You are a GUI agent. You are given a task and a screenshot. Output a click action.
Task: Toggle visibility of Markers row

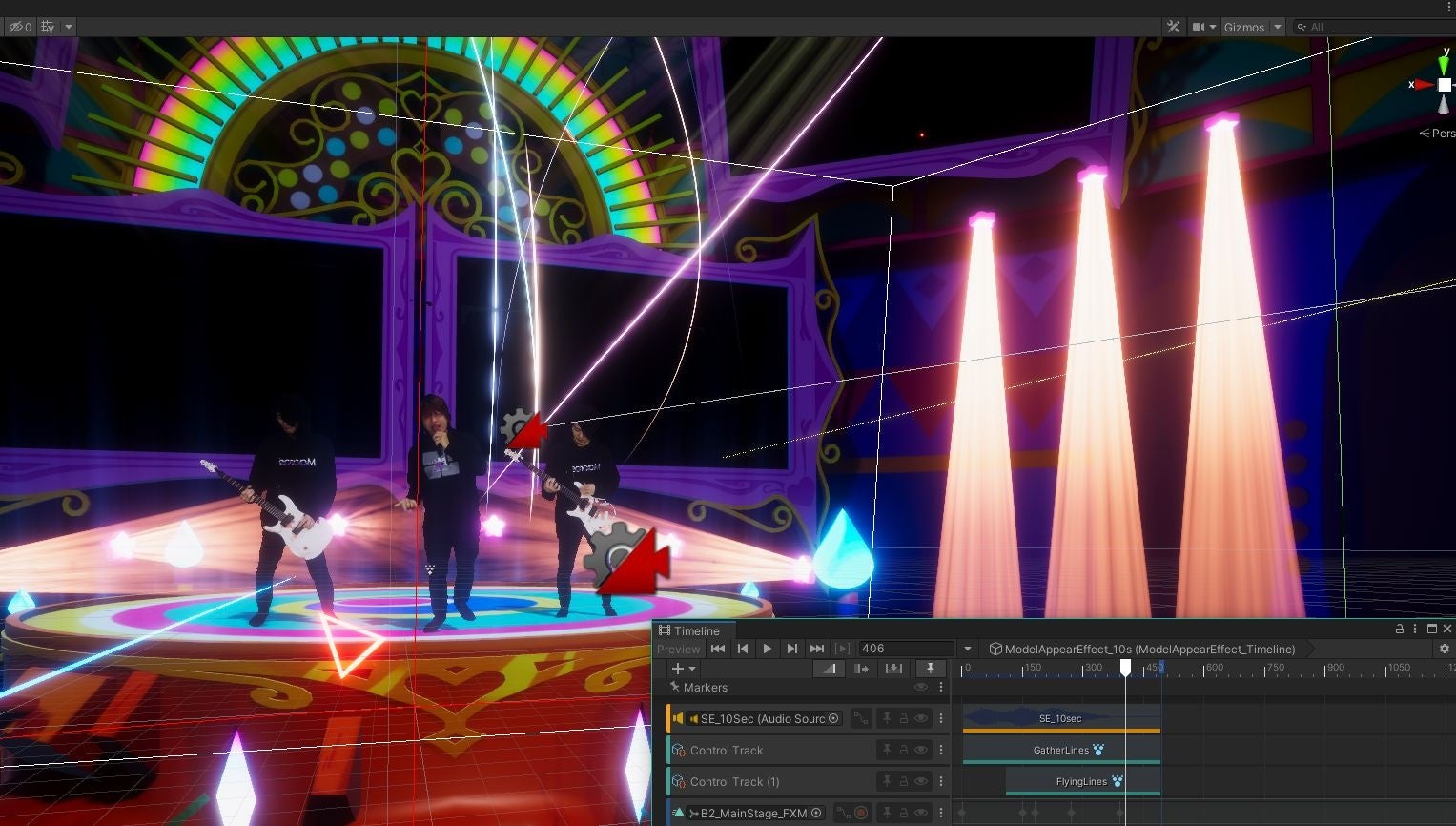click(920, 687)
